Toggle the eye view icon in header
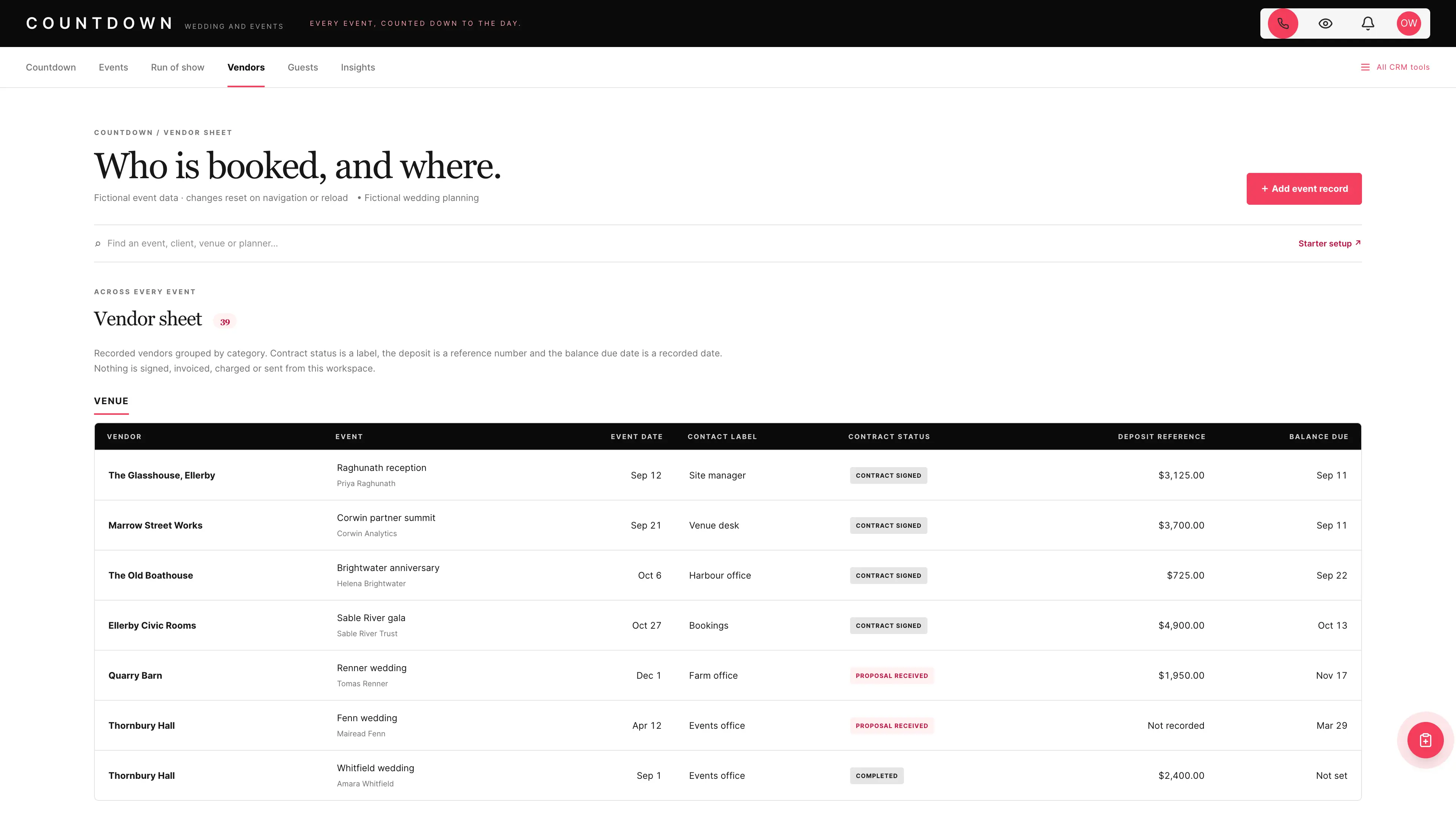This screenshot has height=819, width=1456. [1326, 23]
